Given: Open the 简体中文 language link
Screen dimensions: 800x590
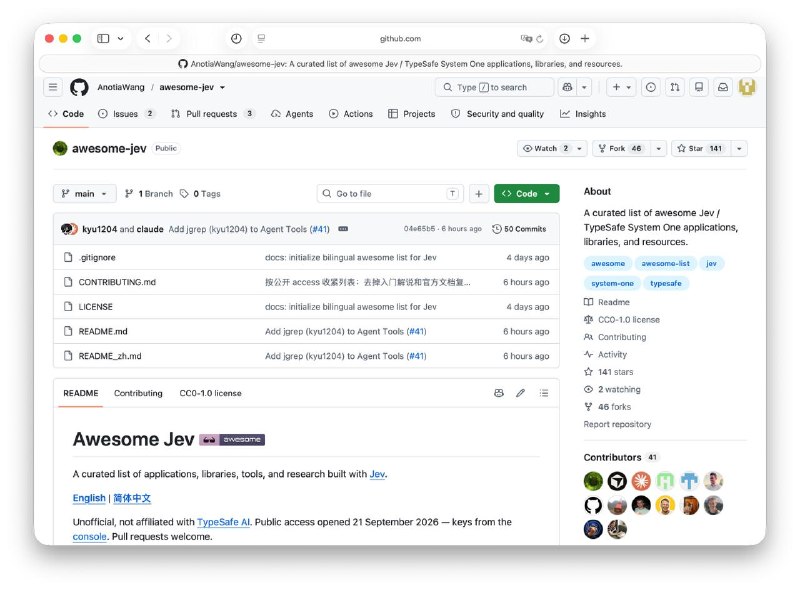Looking at the screenshot, I should (x=132, y=498).
